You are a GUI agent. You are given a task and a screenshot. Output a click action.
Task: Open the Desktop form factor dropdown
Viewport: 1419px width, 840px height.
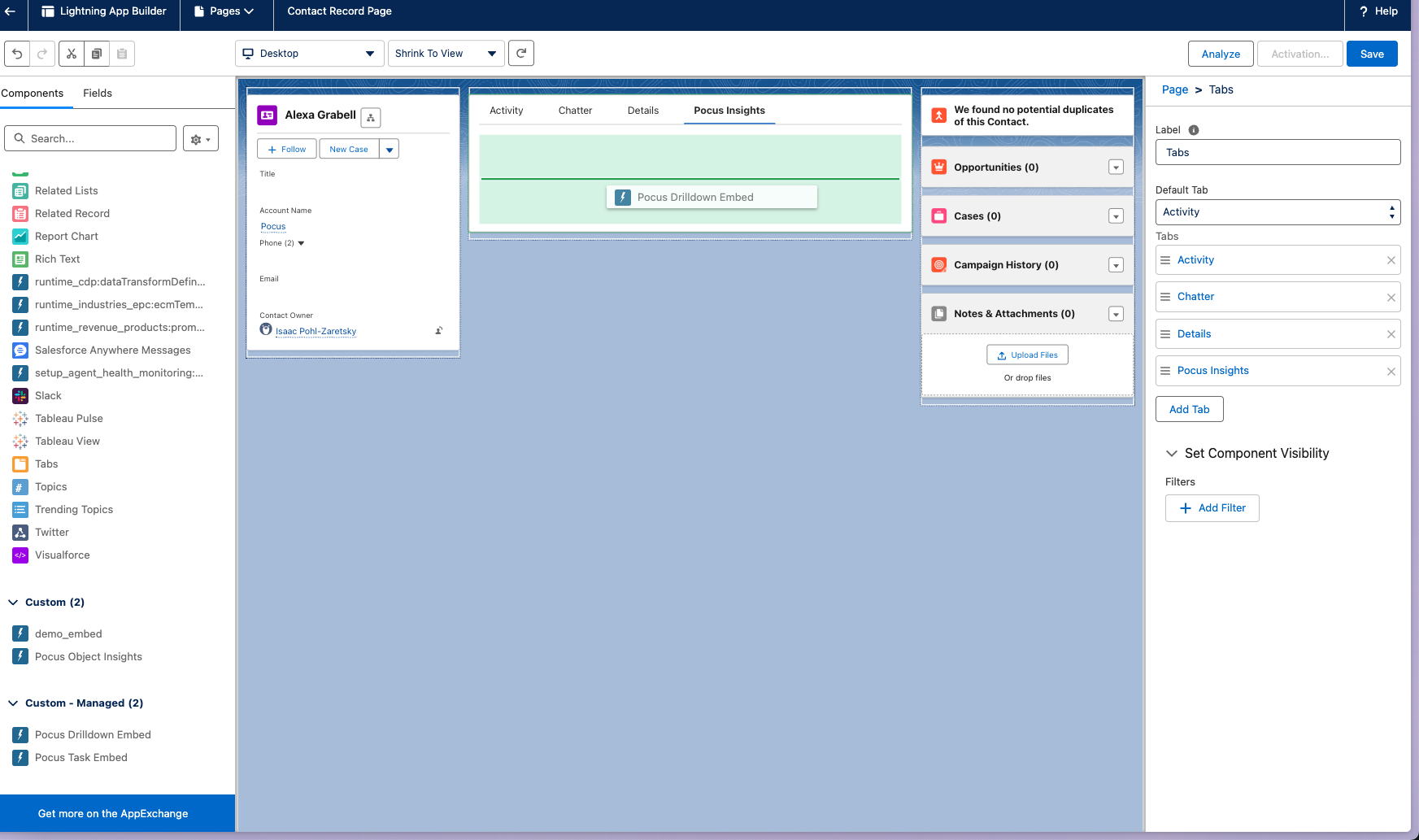pos(310,54)
